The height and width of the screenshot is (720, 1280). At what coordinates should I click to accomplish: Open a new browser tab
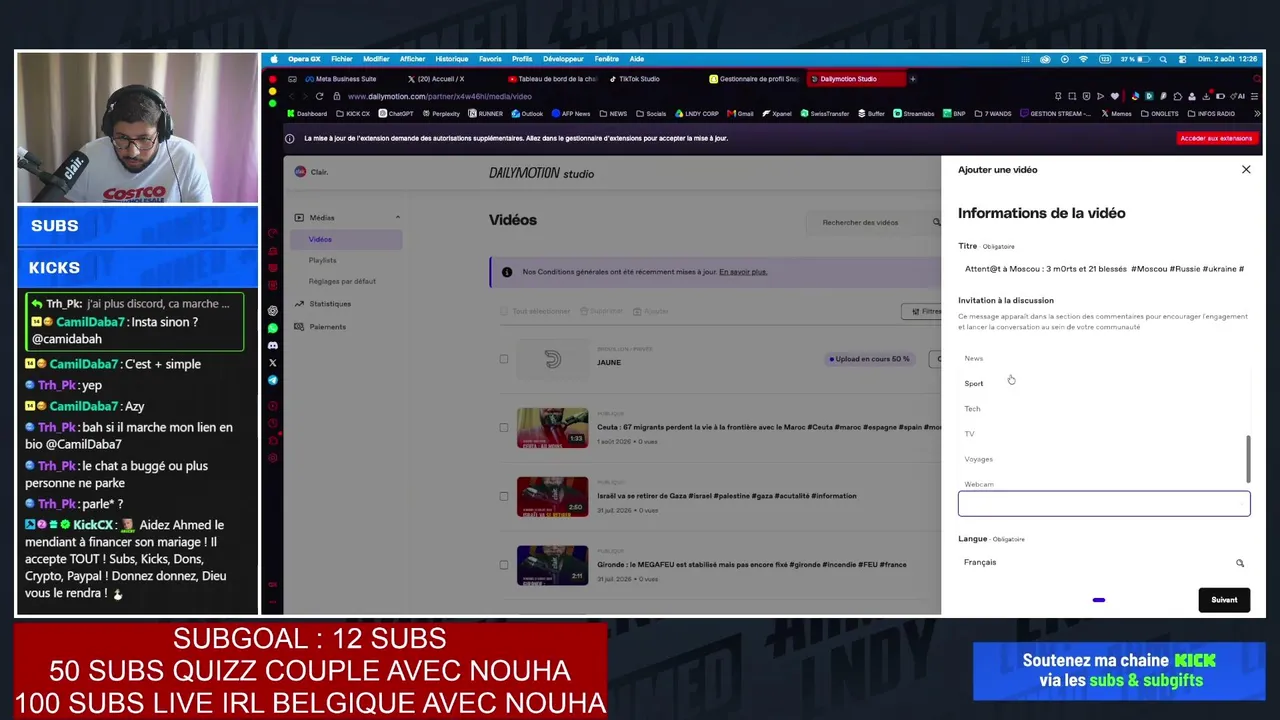[x=912, y=79]
